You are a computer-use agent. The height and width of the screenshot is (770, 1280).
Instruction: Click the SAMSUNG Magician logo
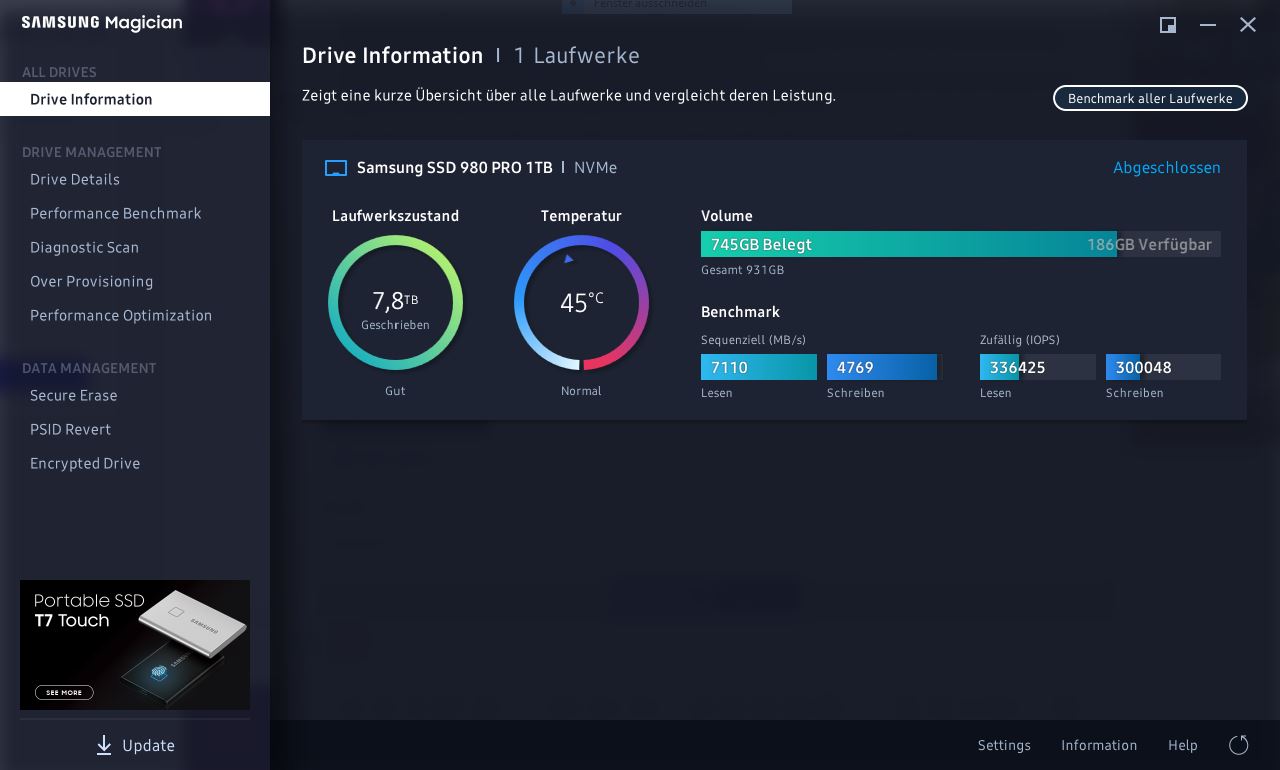[102, 23]
